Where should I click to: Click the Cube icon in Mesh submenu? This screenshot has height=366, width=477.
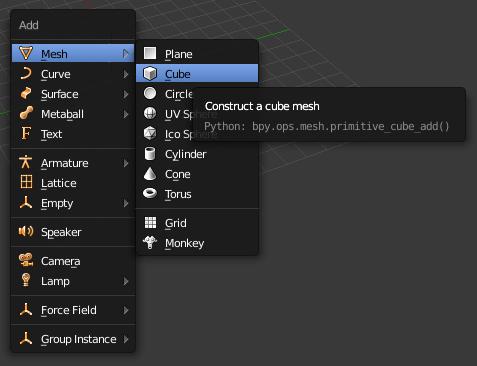150,73
